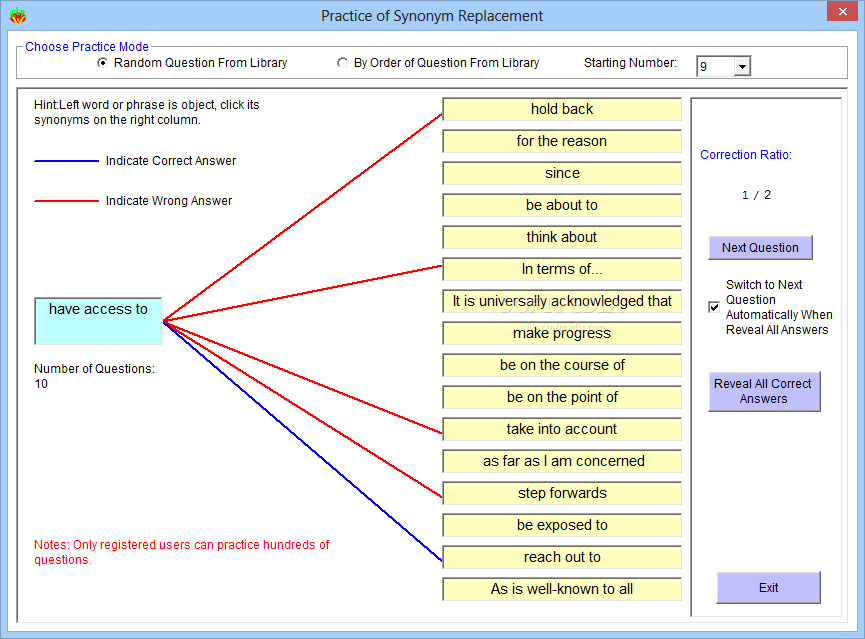Choose the 'since' answer

pos(562,173)
